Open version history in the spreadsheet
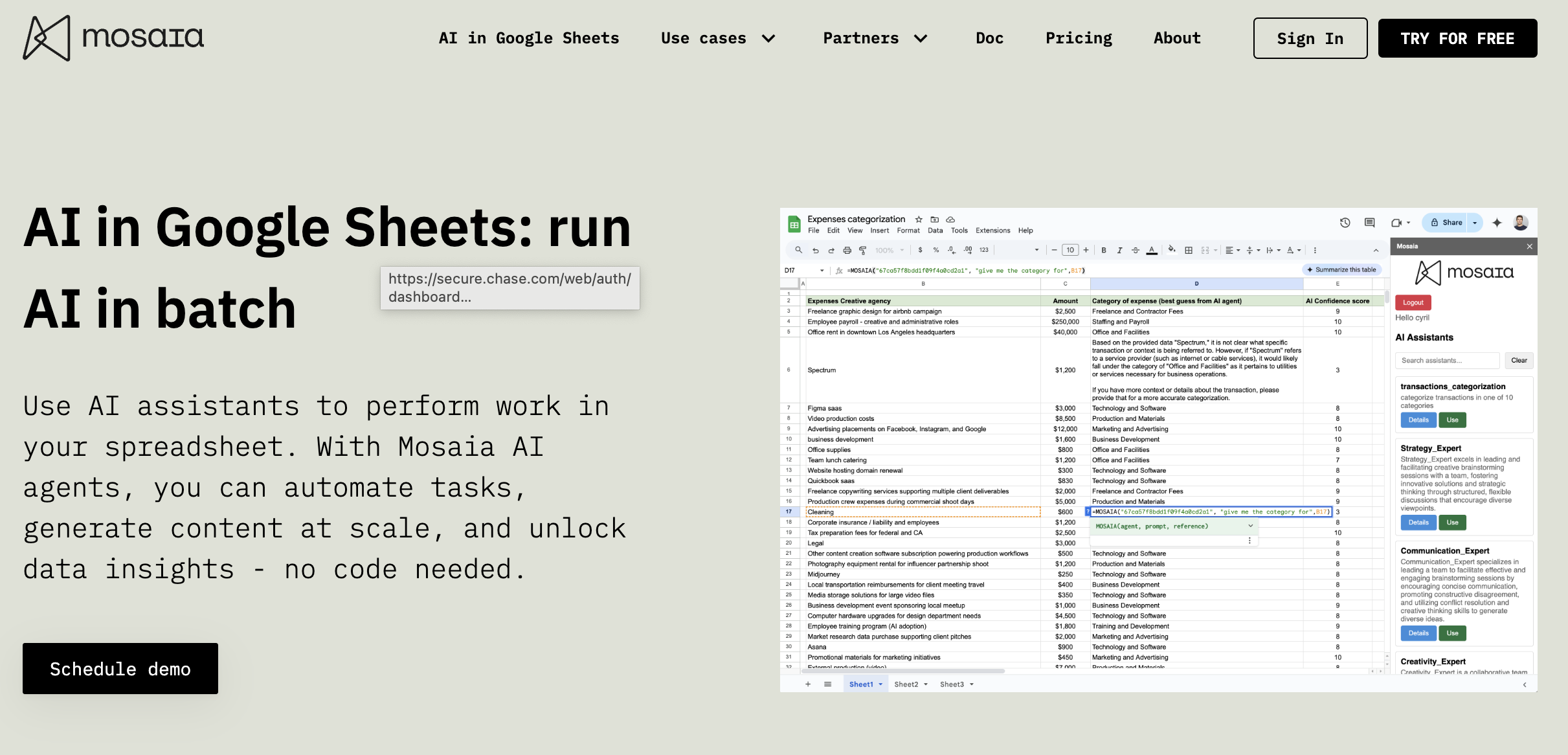 coord(1345,223)
